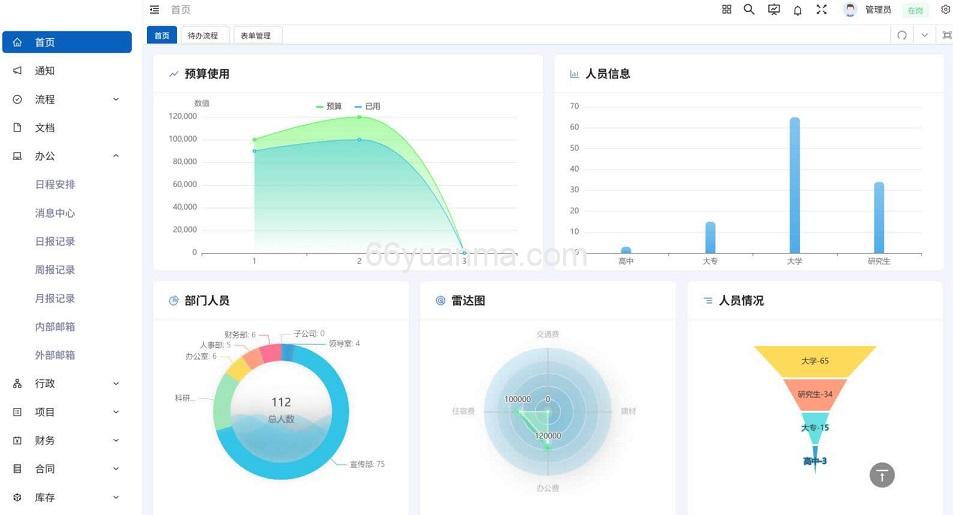
Task: Click the 合同 document icon in sidebar
Action: coord(18,469)
